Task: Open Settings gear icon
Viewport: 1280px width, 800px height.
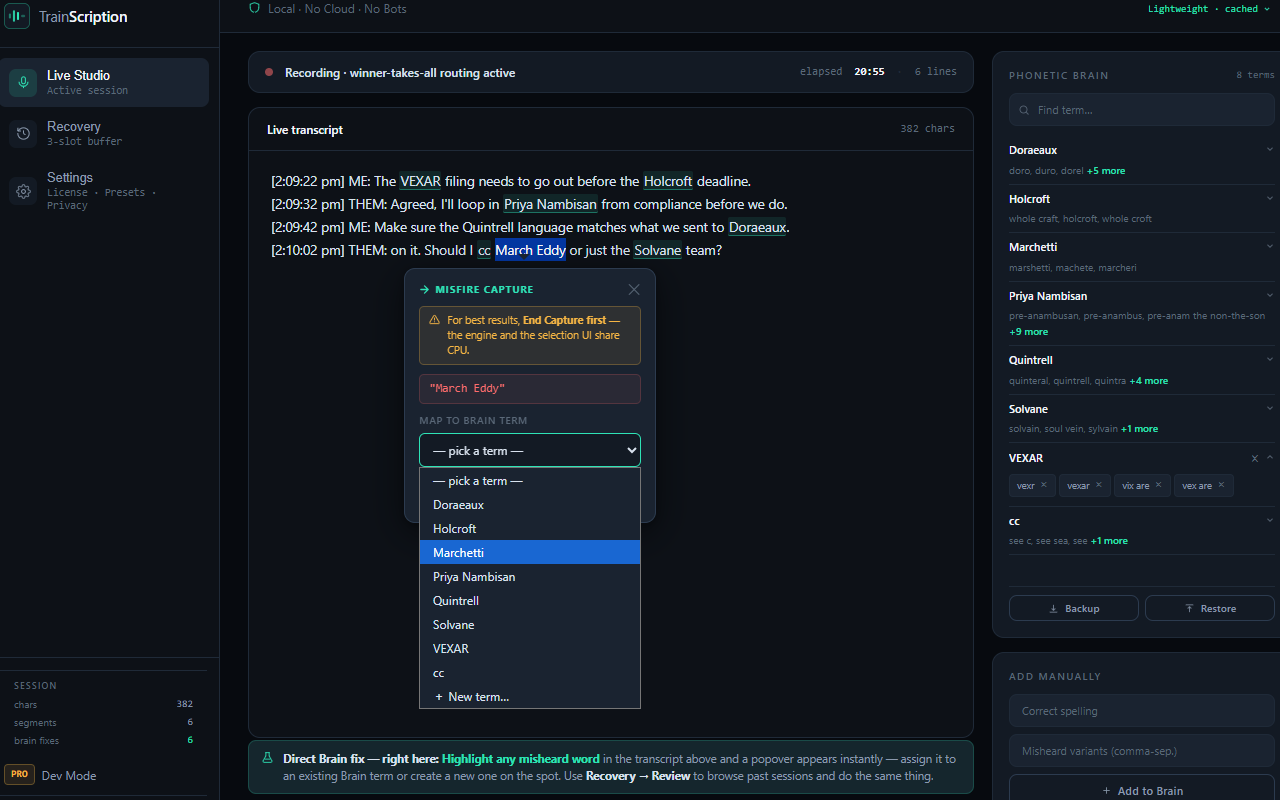Action: tap(24, 190)
